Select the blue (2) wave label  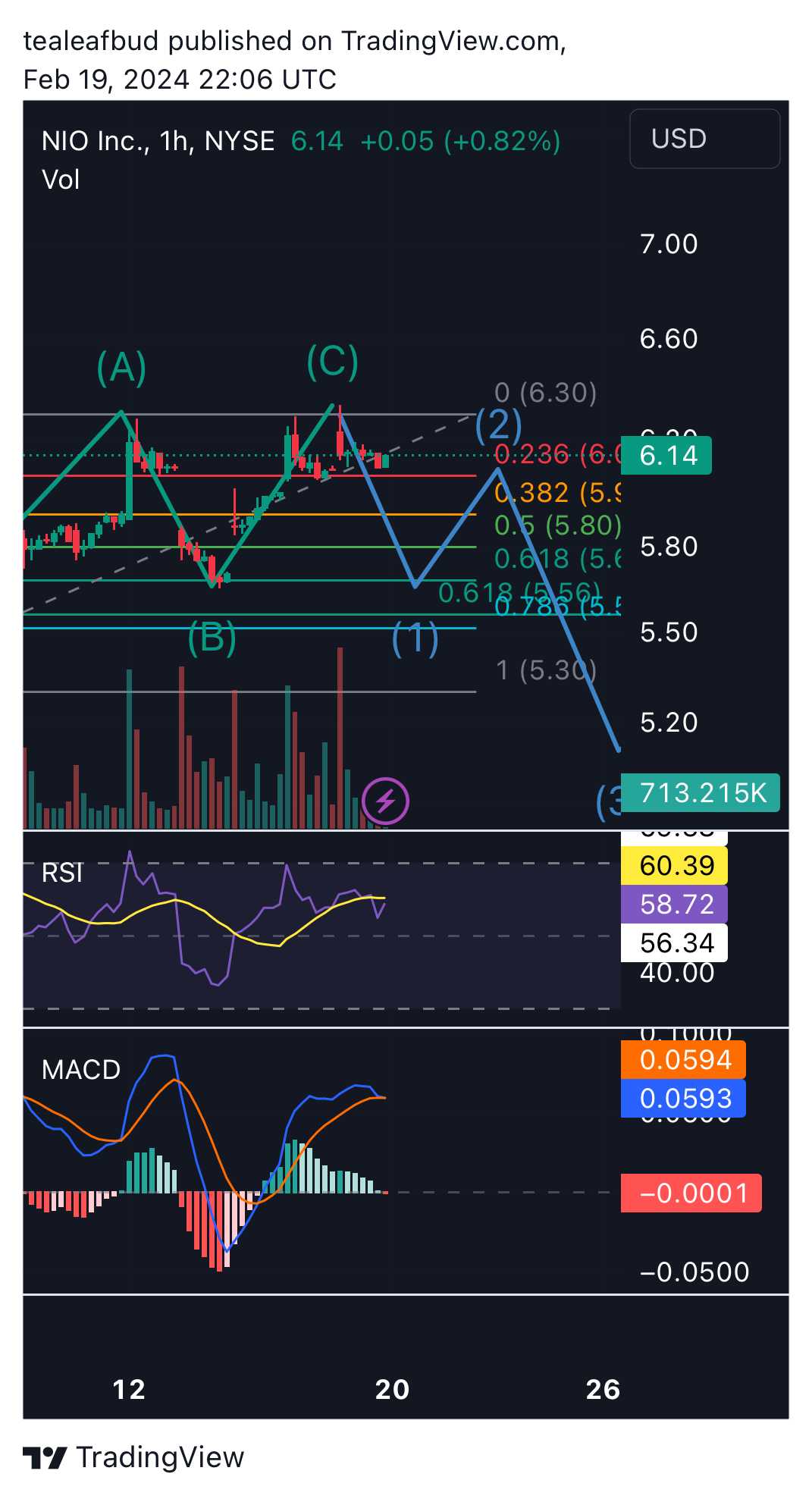499,425
